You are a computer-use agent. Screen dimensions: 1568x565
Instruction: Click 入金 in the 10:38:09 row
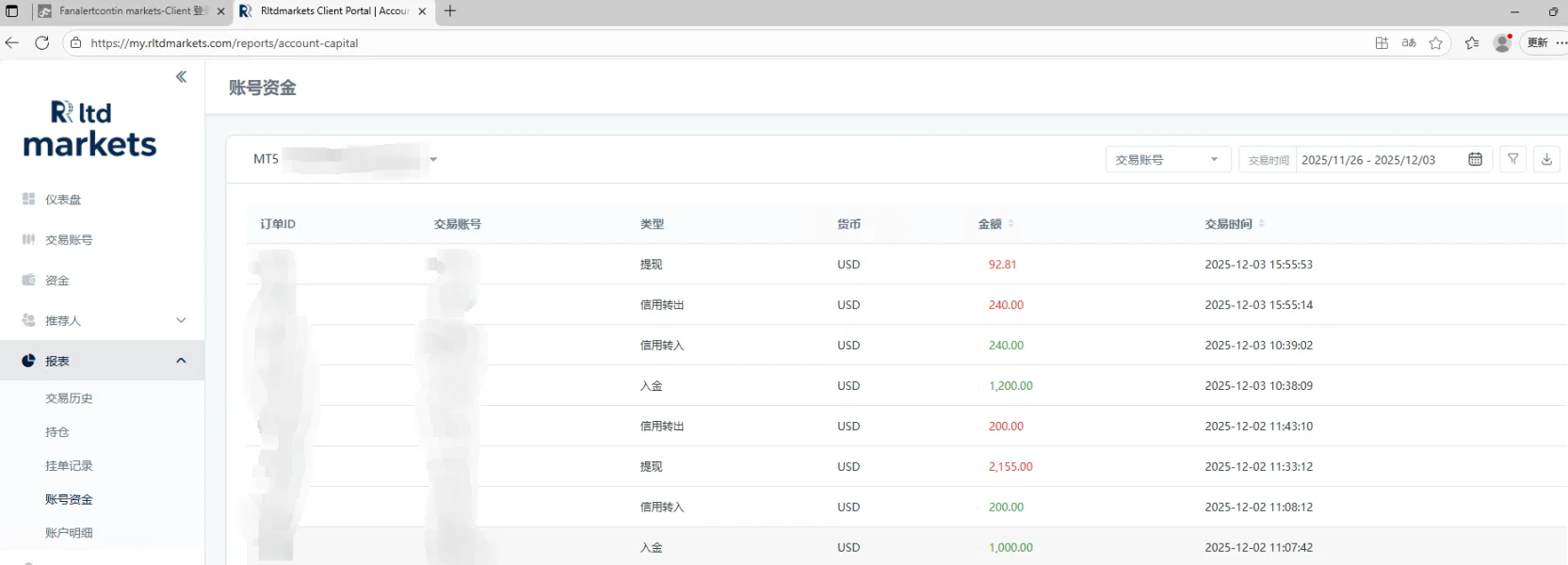651,386
